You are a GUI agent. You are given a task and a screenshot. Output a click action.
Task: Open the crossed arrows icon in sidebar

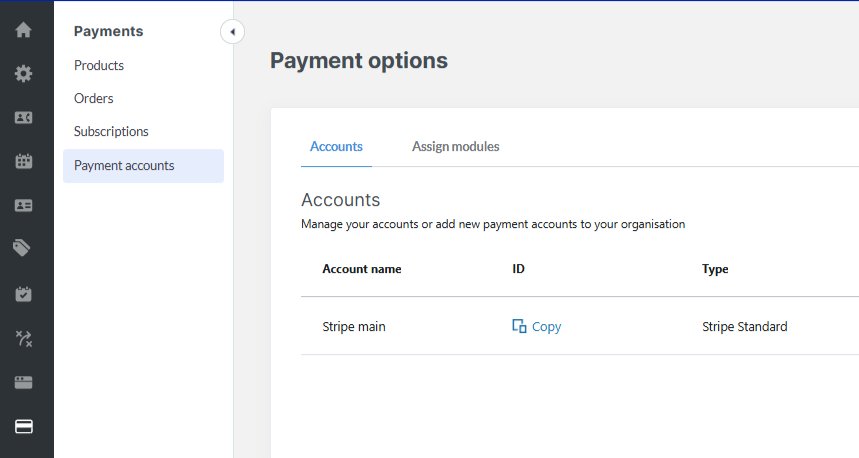pyautogui.click(x=23, y=338)
